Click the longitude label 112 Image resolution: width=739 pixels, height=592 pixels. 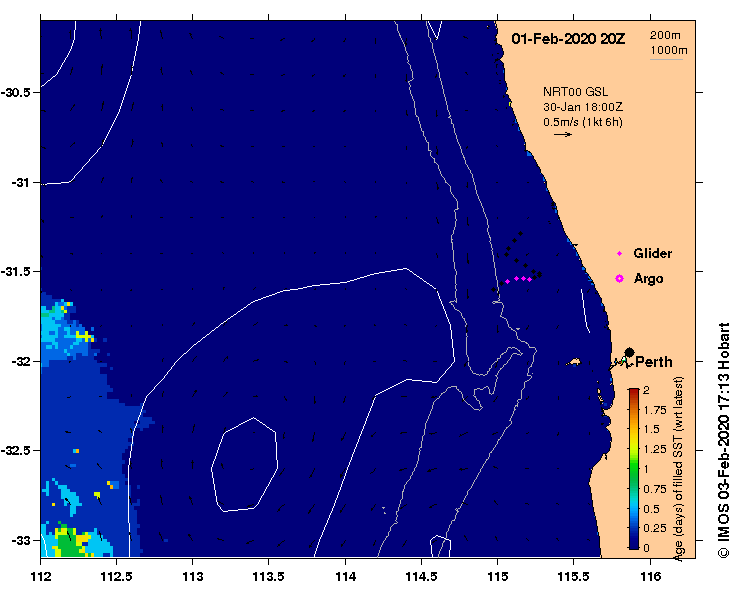click(40, 576)
